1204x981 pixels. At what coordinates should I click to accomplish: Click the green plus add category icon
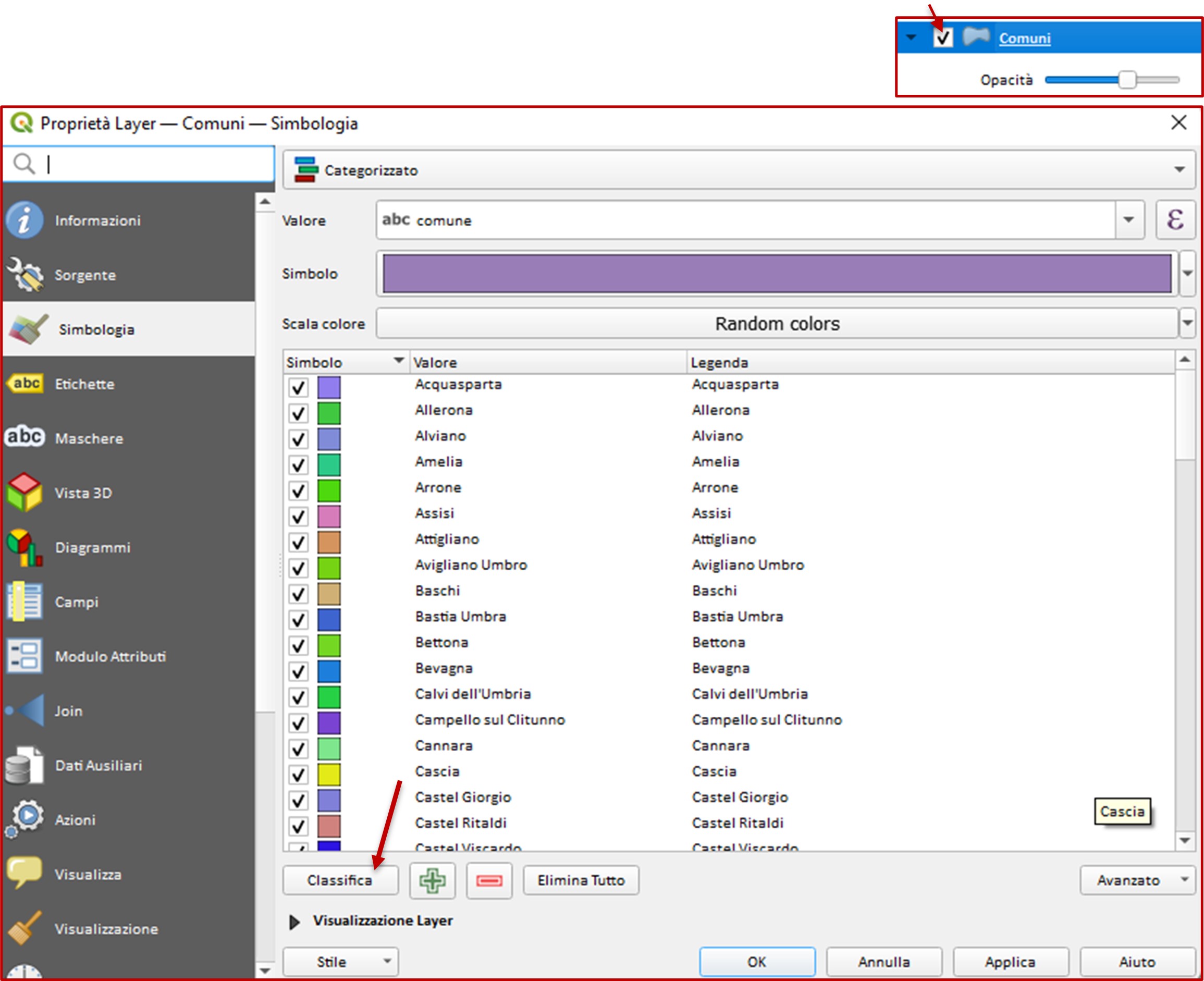[432, 880]
